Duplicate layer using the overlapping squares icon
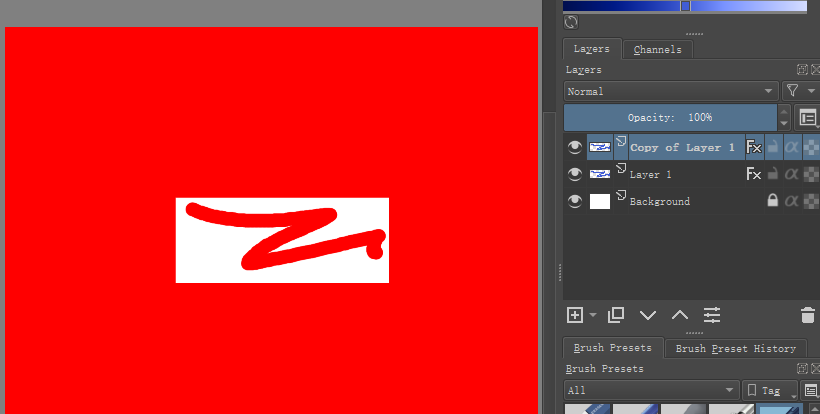This screenshot has height=414, width=820. [616, 315]
